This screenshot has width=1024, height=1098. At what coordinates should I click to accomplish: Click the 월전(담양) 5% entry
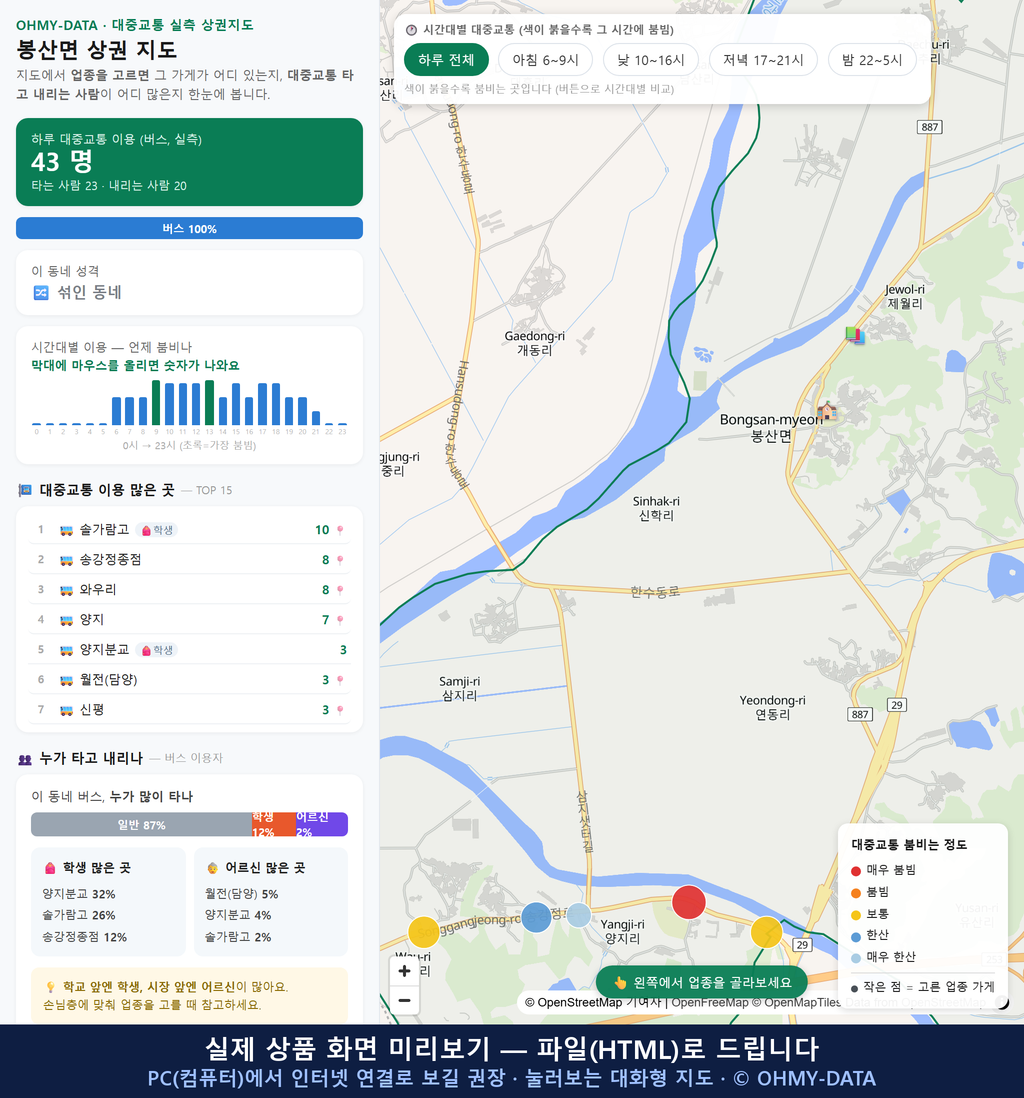(x=241, y=894)
